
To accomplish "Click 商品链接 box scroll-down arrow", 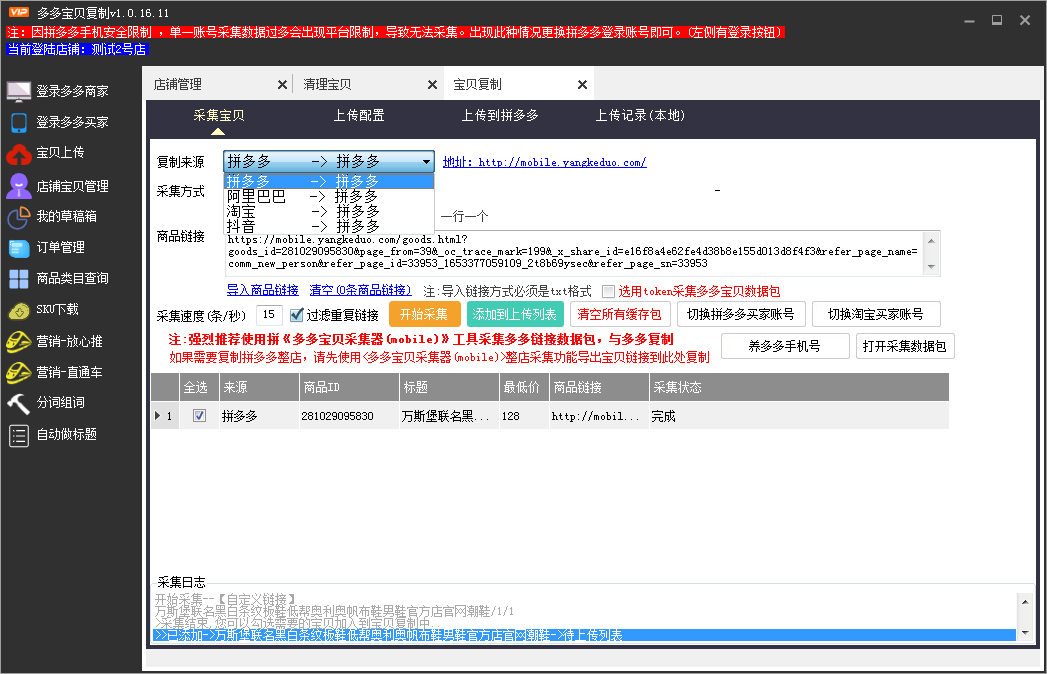I will (x=931, y=267).
